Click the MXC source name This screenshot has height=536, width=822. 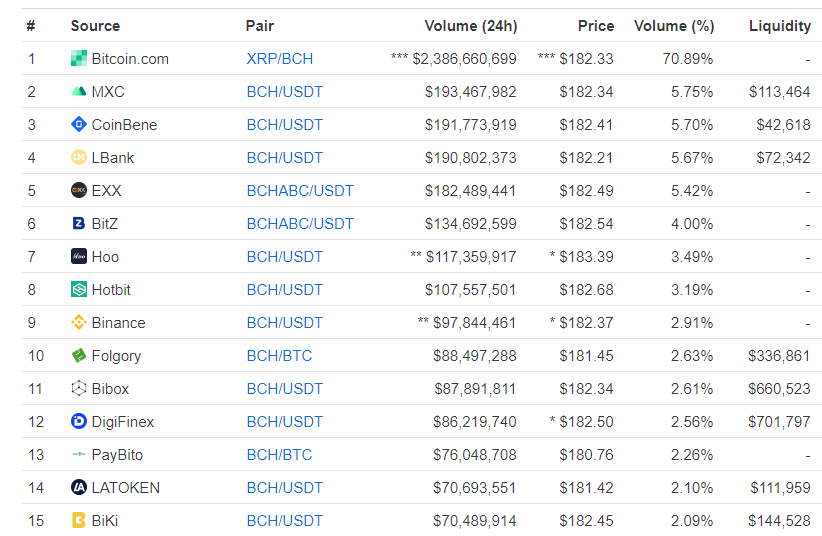(x=108, y=92)
